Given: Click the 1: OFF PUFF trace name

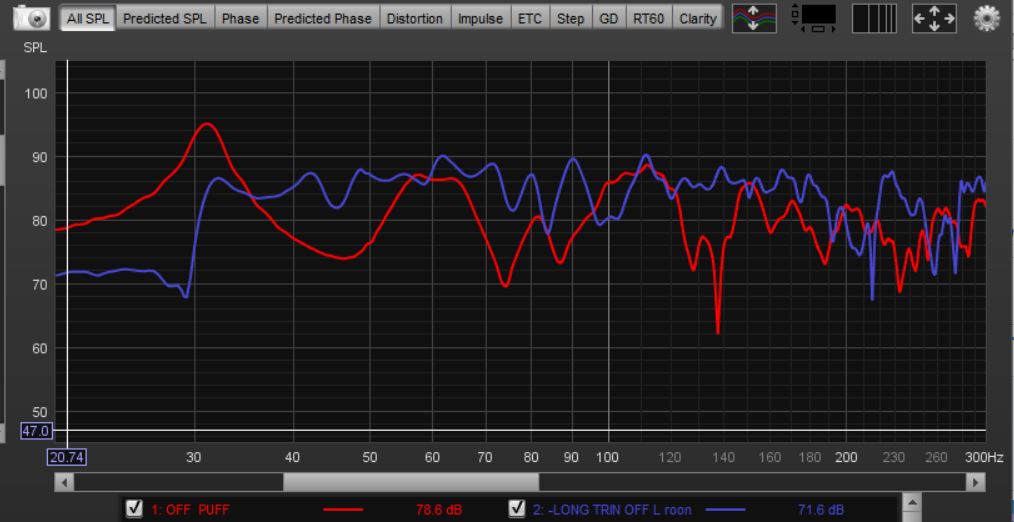Looking at the screenshot, I should pyautogui.click(x=190, y=510).
